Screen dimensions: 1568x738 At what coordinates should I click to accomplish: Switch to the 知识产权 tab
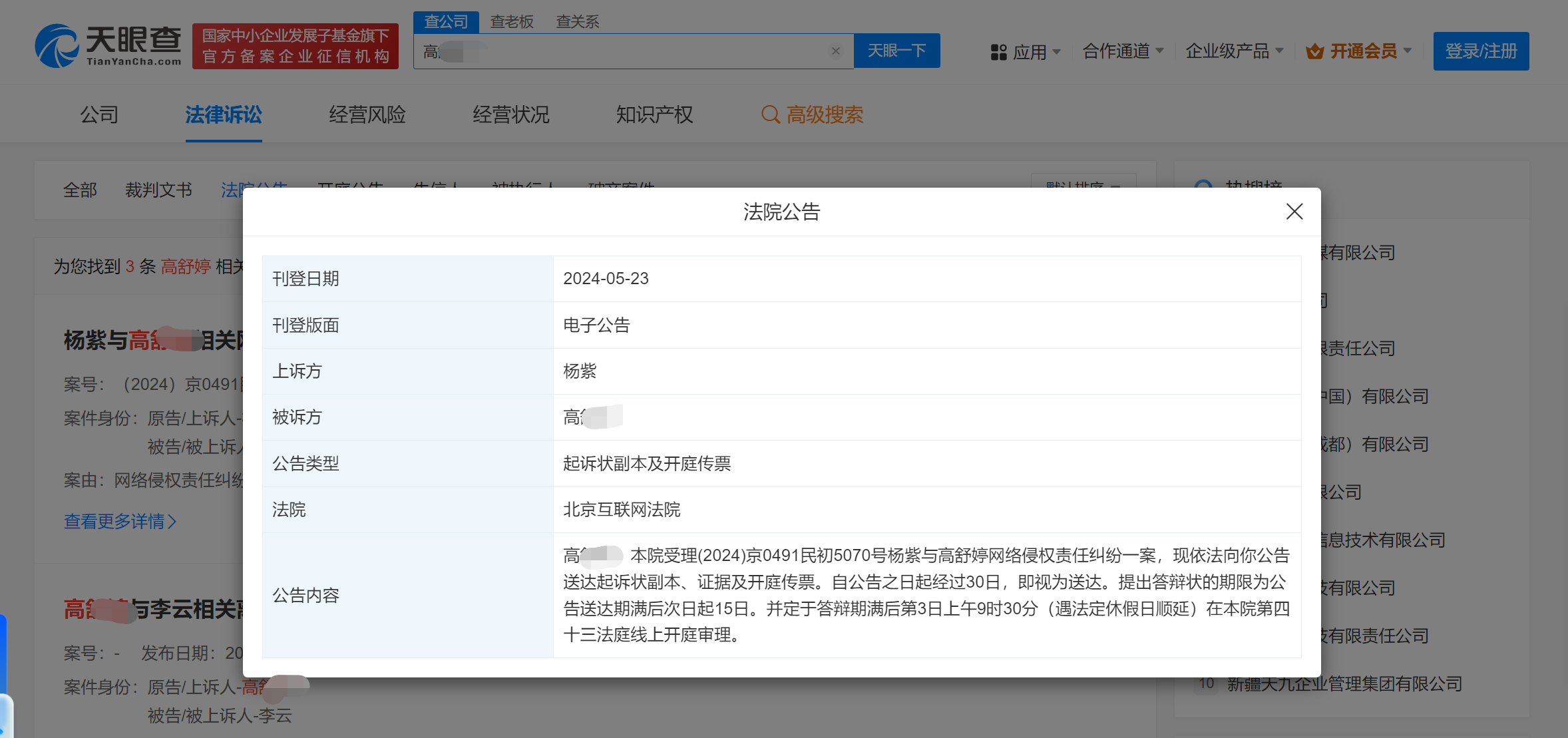(x=654, y=114)
